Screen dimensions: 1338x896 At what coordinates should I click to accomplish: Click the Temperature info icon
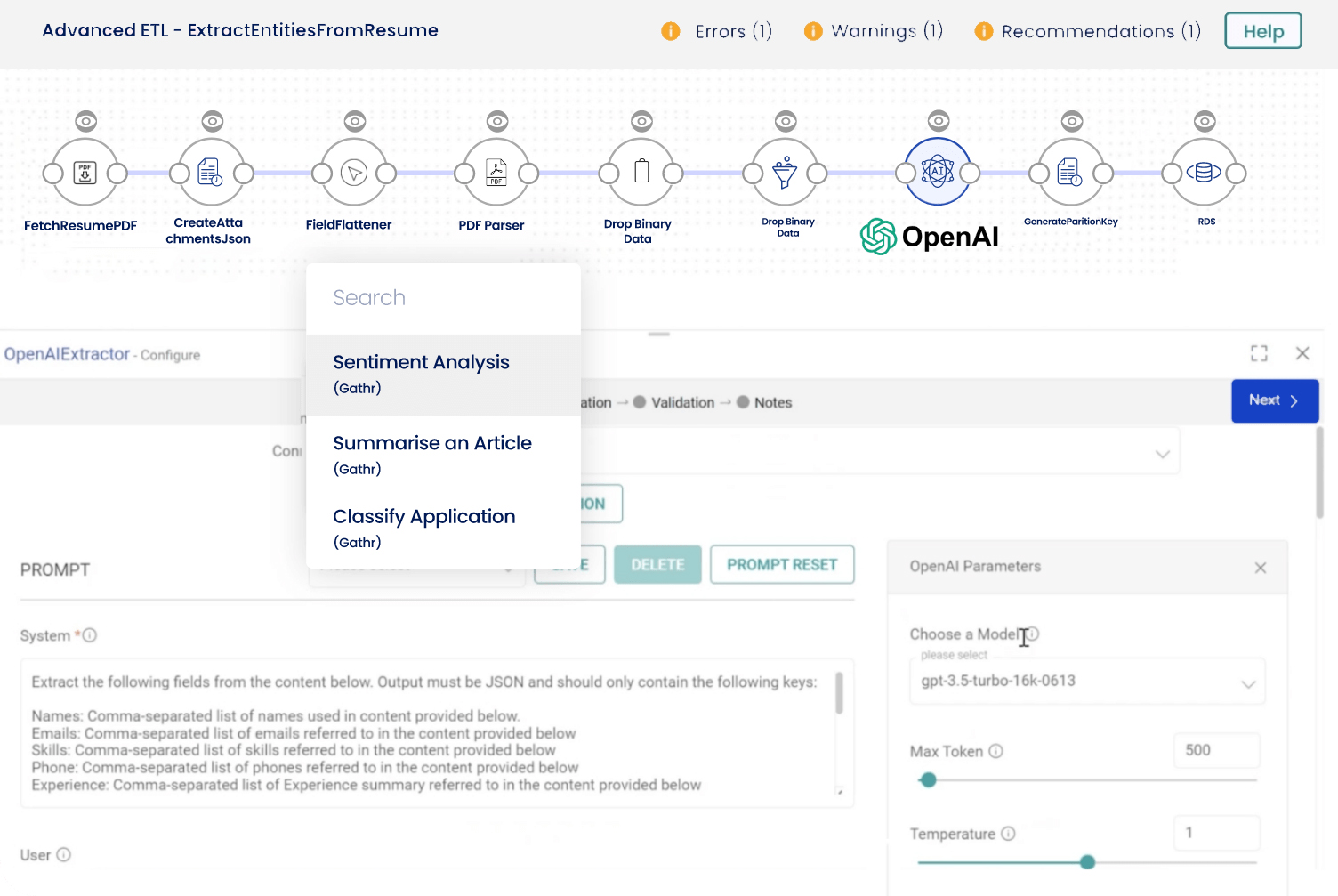pyautogui.click(x=1008, y=834)
